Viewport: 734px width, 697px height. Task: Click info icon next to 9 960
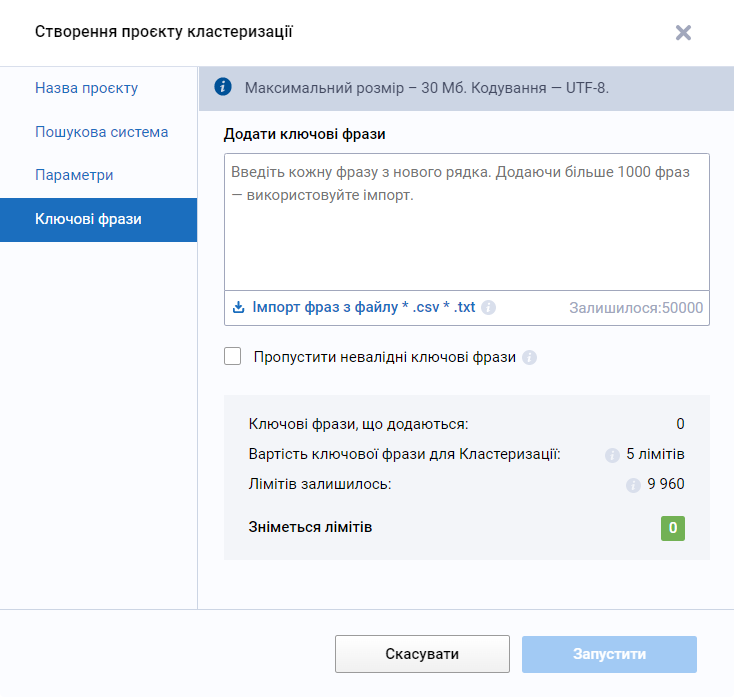[x=633, y=485]
